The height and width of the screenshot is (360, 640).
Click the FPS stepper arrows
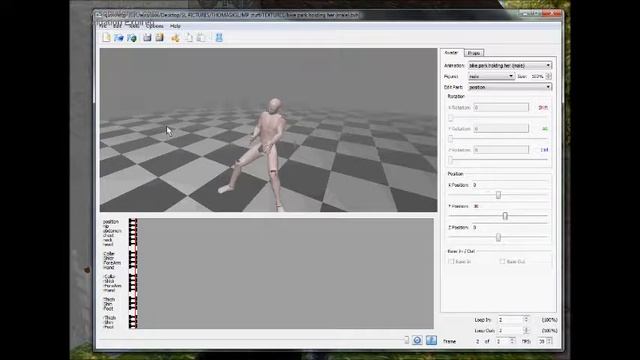pos(549,341)
